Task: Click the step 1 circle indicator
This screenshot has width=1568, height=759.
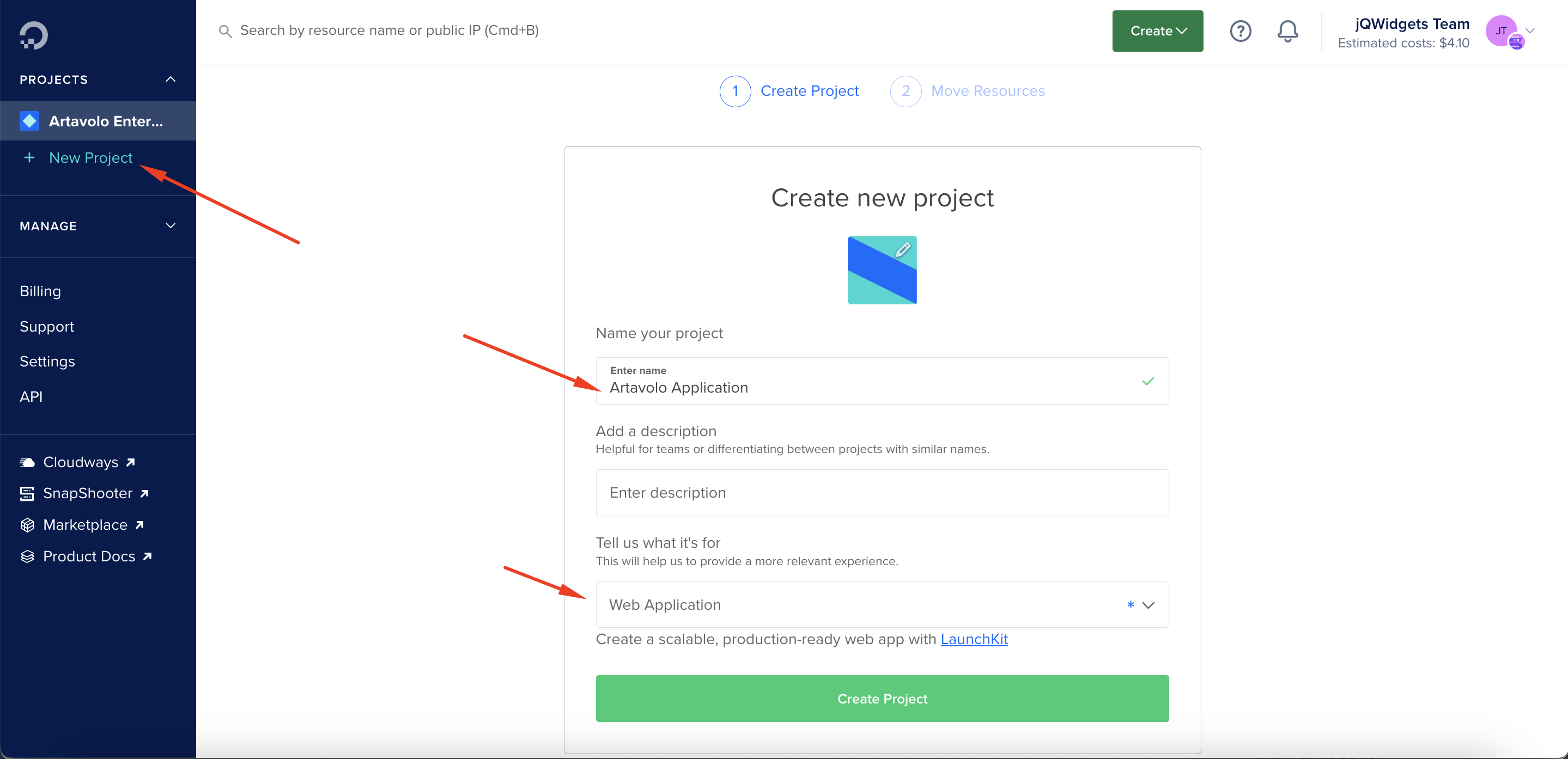Action: pyautogui.click(x=735, y=91)
